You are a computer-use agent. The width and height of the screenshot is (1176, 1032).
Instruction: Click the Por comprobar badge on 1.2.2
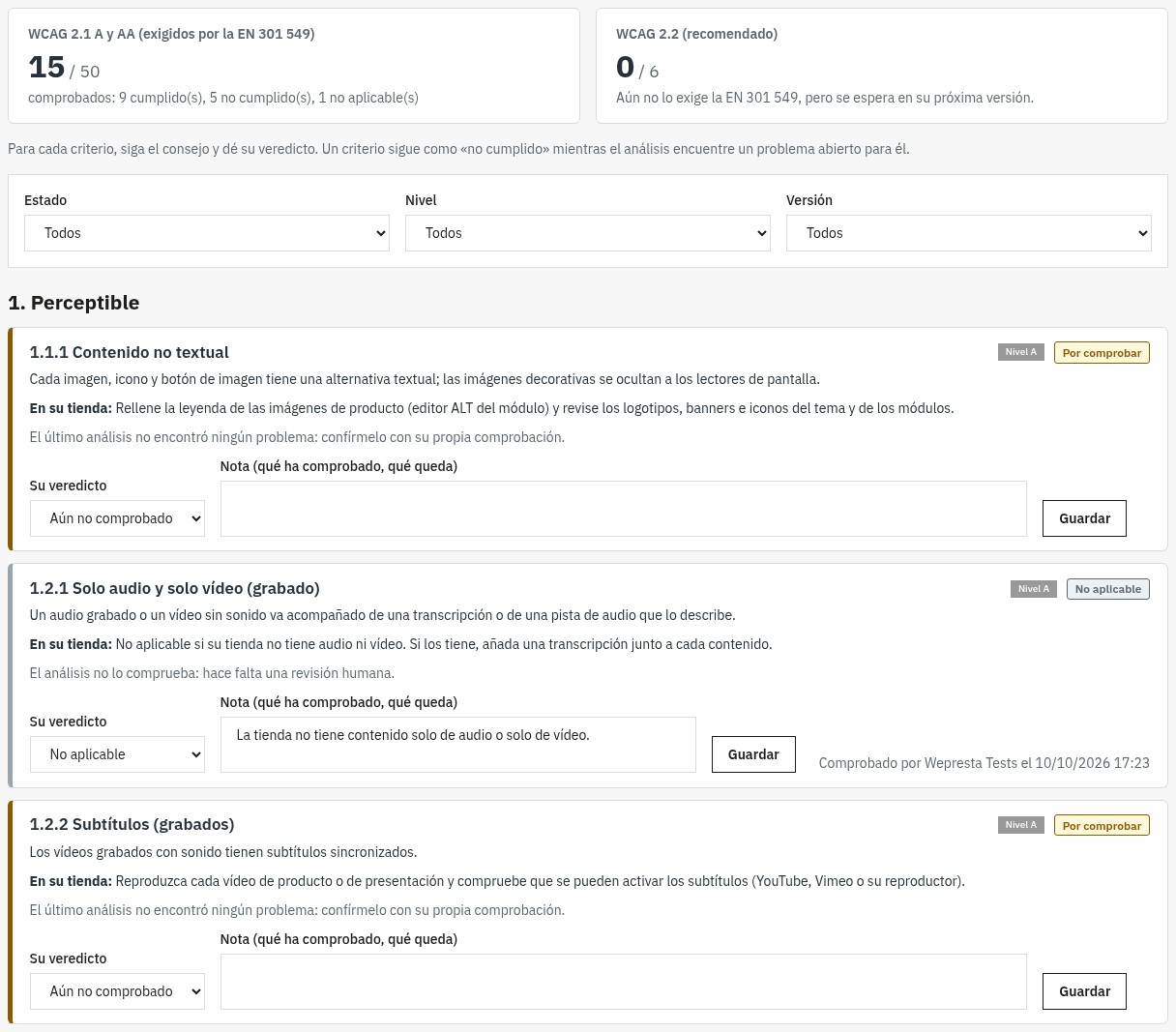tap(1102, 826)
